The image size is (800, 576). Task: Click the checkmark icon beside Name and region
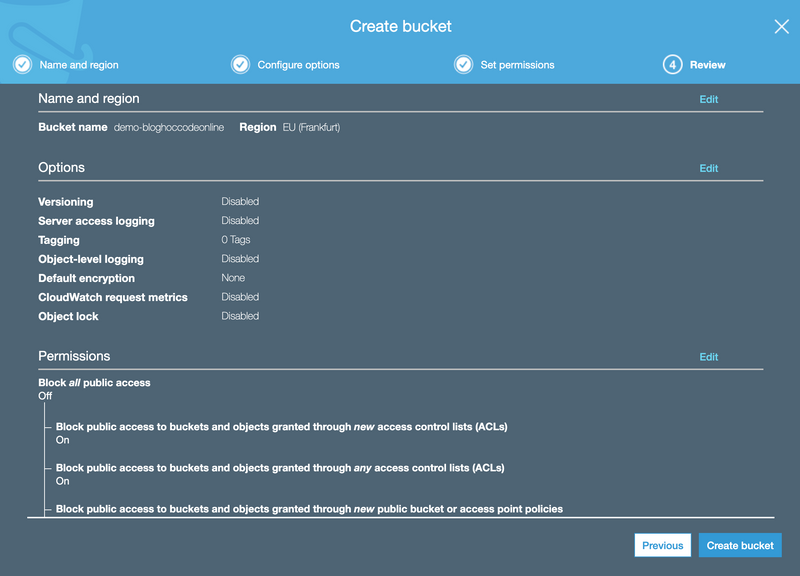22,65
